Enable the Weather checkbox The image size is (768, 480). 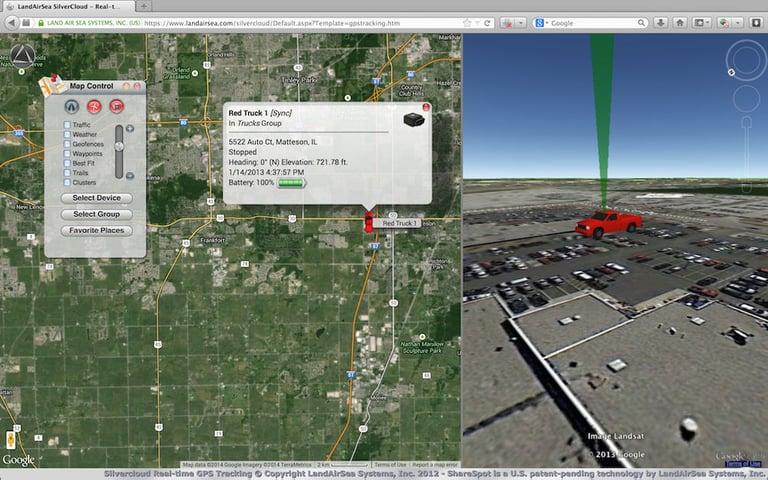click(x=67, y=134)
